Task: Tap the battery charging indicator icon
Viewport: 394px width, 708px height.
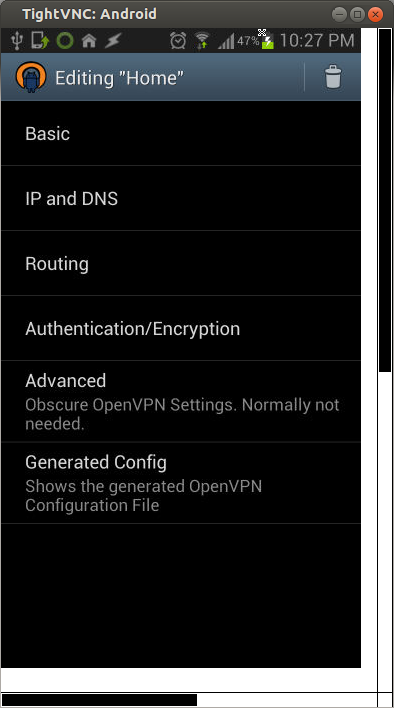Action: pos(268,42)
